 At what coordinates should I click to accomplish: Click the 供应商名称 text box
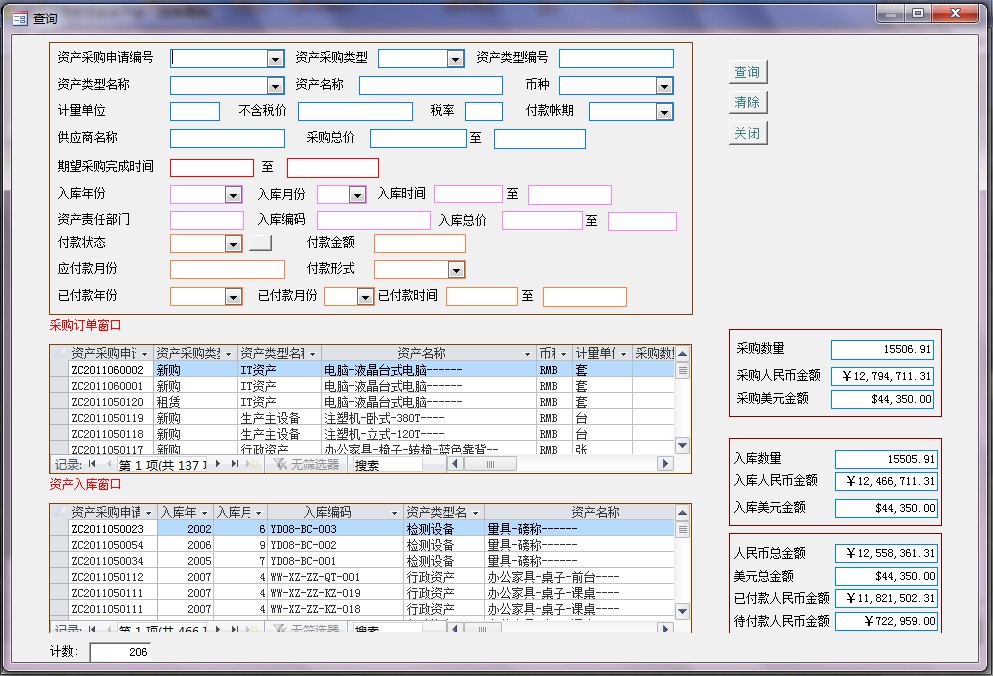(227, 139)
